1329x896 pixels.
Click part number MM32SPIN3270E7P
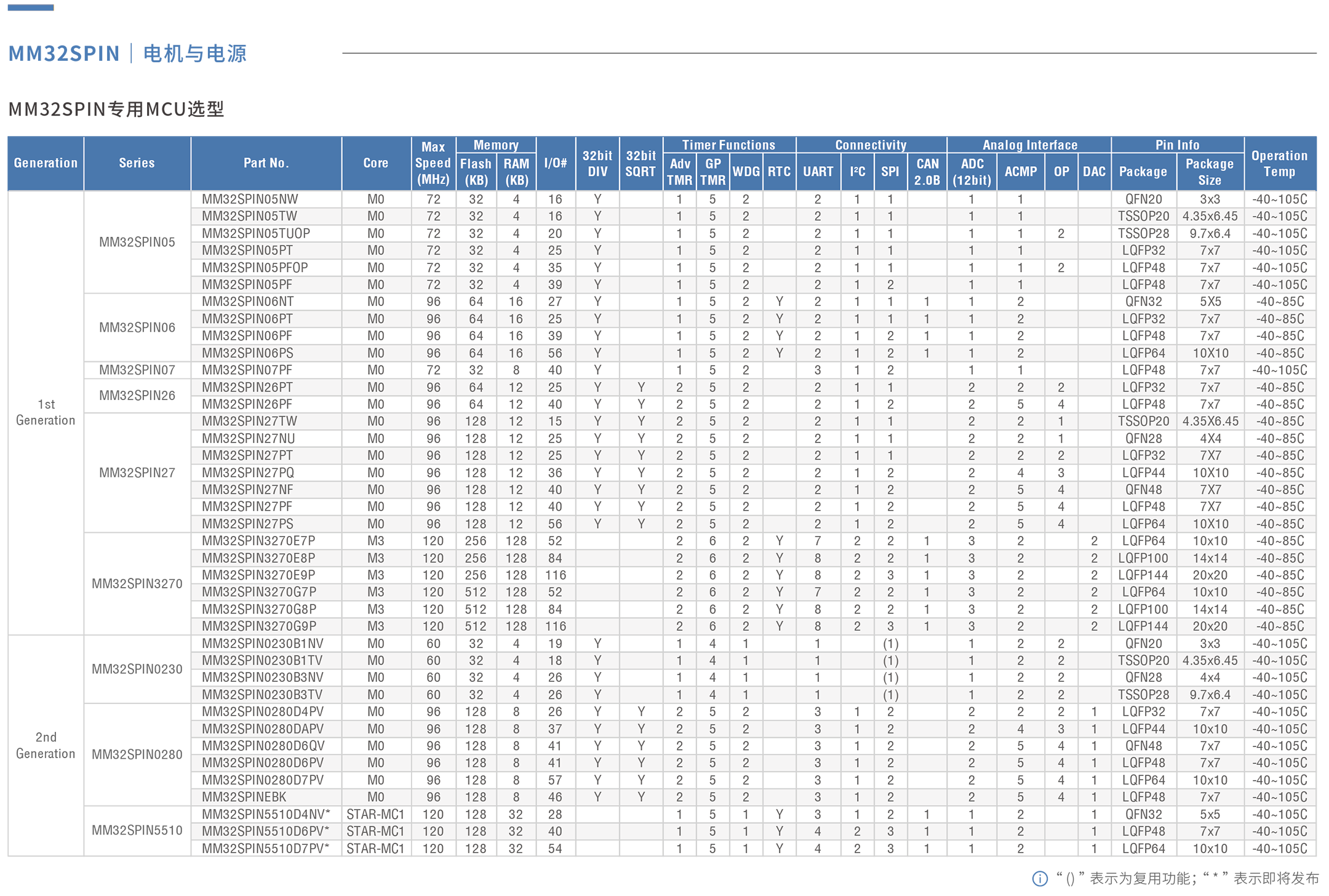coord(258,541)
